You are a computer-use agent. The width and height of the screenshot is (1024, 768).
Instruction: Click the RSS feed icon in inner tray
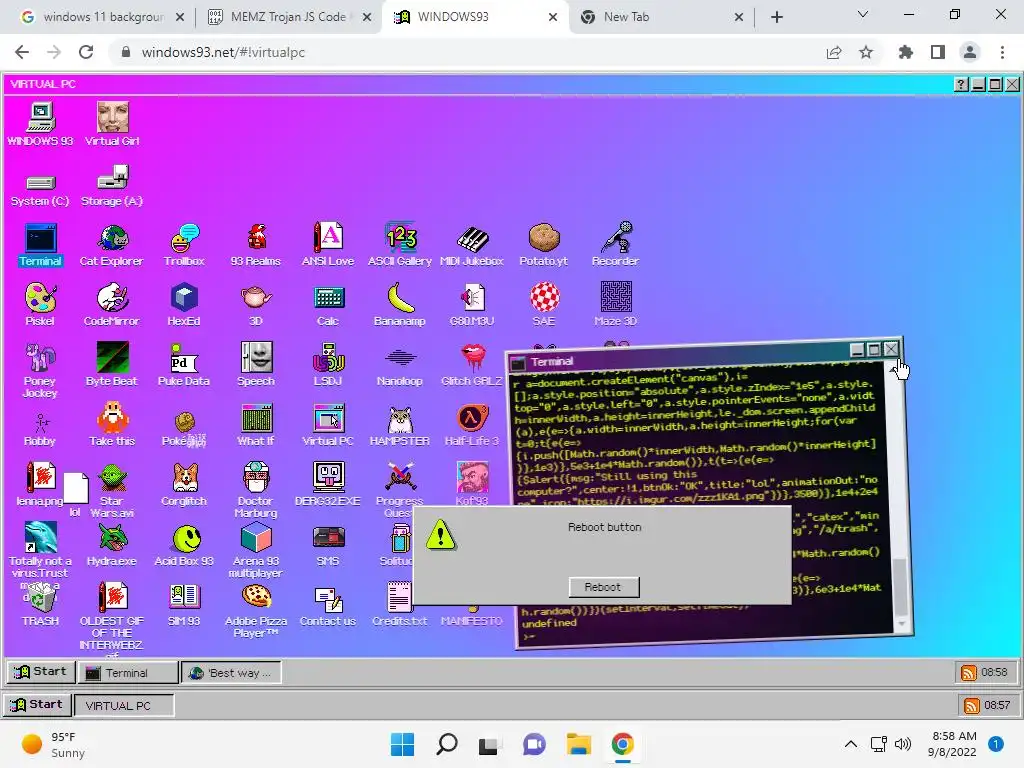tap(968, 673)
